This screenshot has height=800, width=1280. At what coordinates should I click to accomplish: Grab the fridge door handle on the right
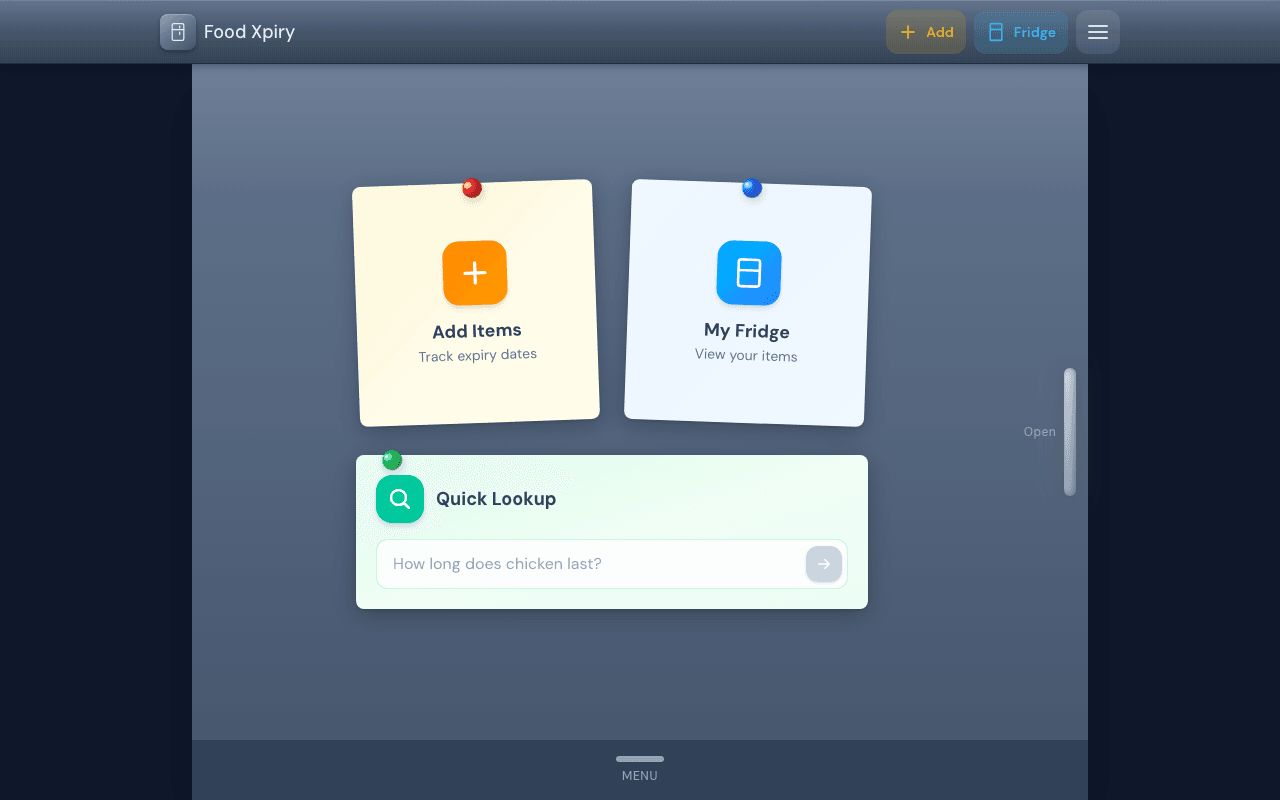click(x=1069, y=432)
